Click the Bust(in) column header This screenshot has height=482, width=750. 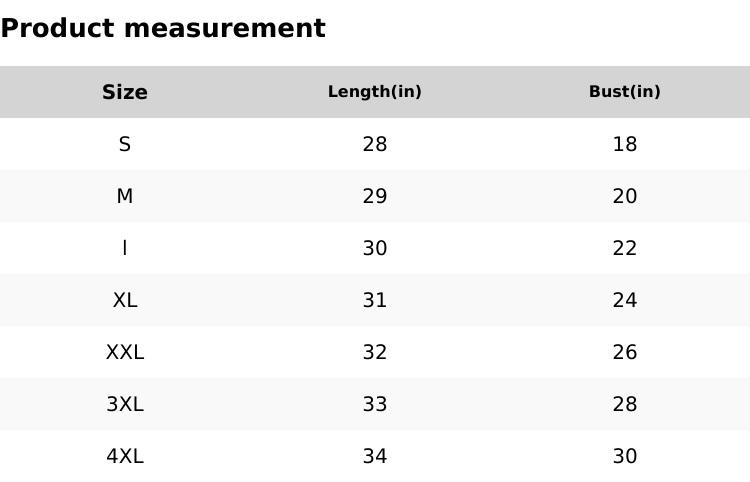tap(625, 92)
